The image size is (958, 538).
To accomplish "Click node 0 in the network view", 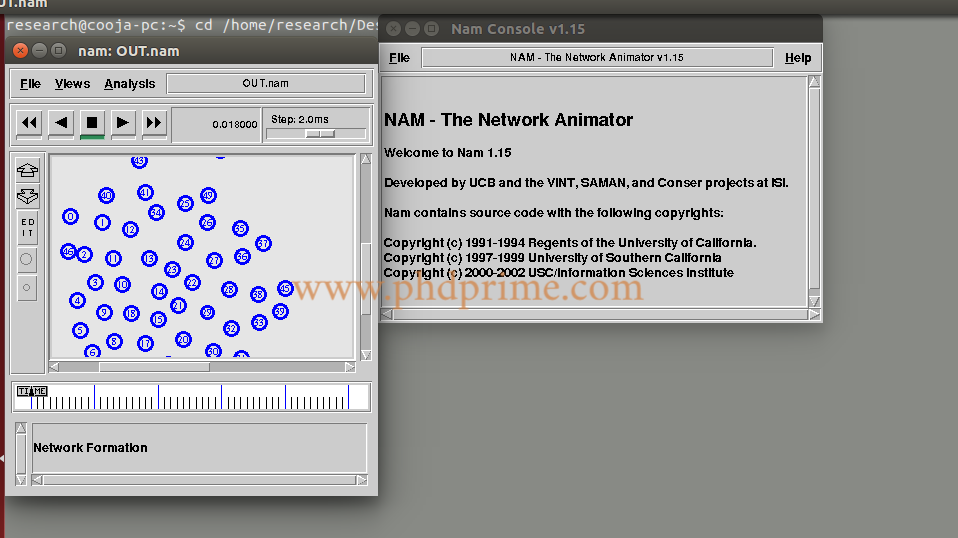I will click(x=70, y=216).
